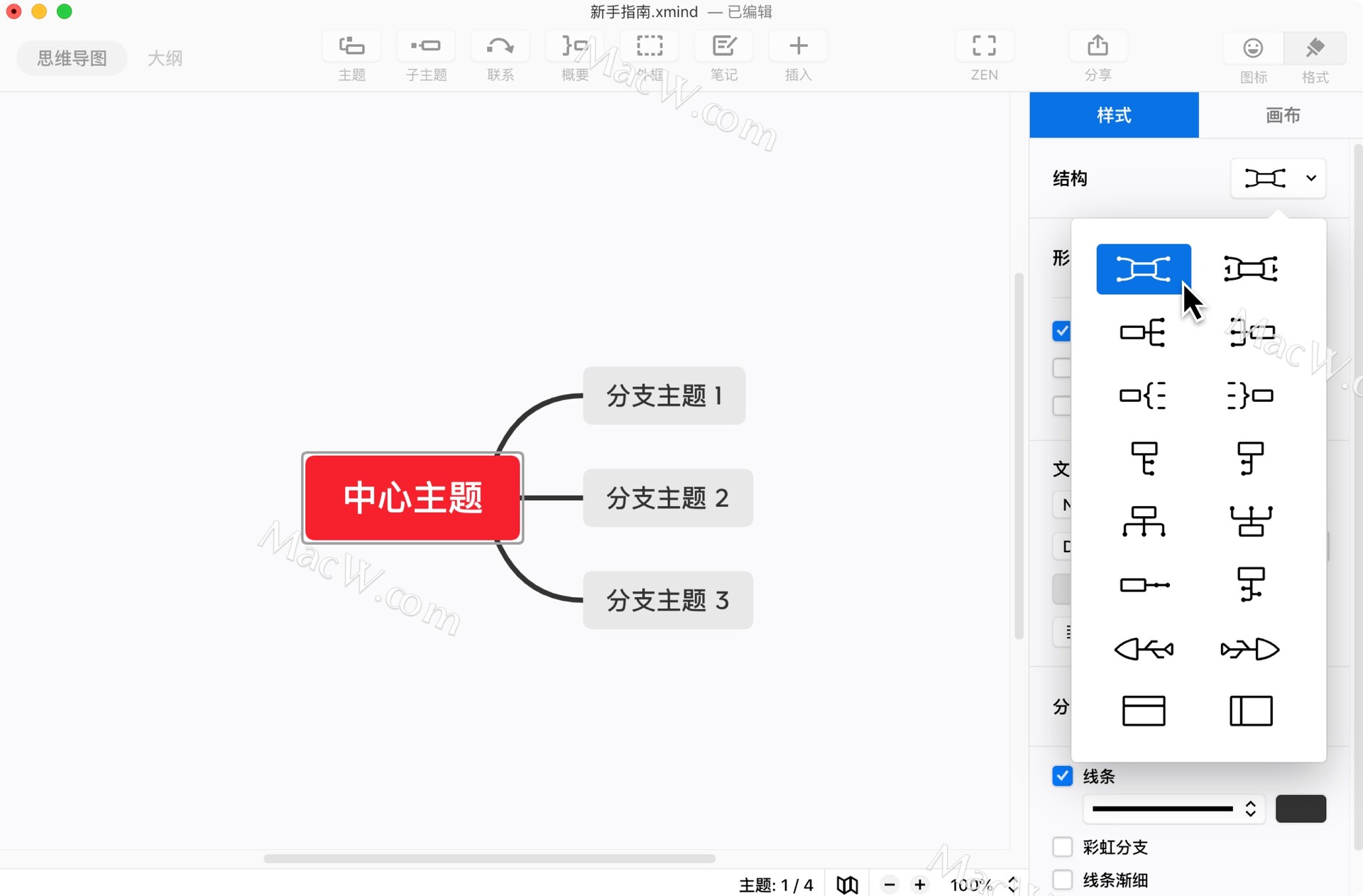Click the 分支主题 2 topic node
Screen dimensions: 1363x896
(667, 498)
